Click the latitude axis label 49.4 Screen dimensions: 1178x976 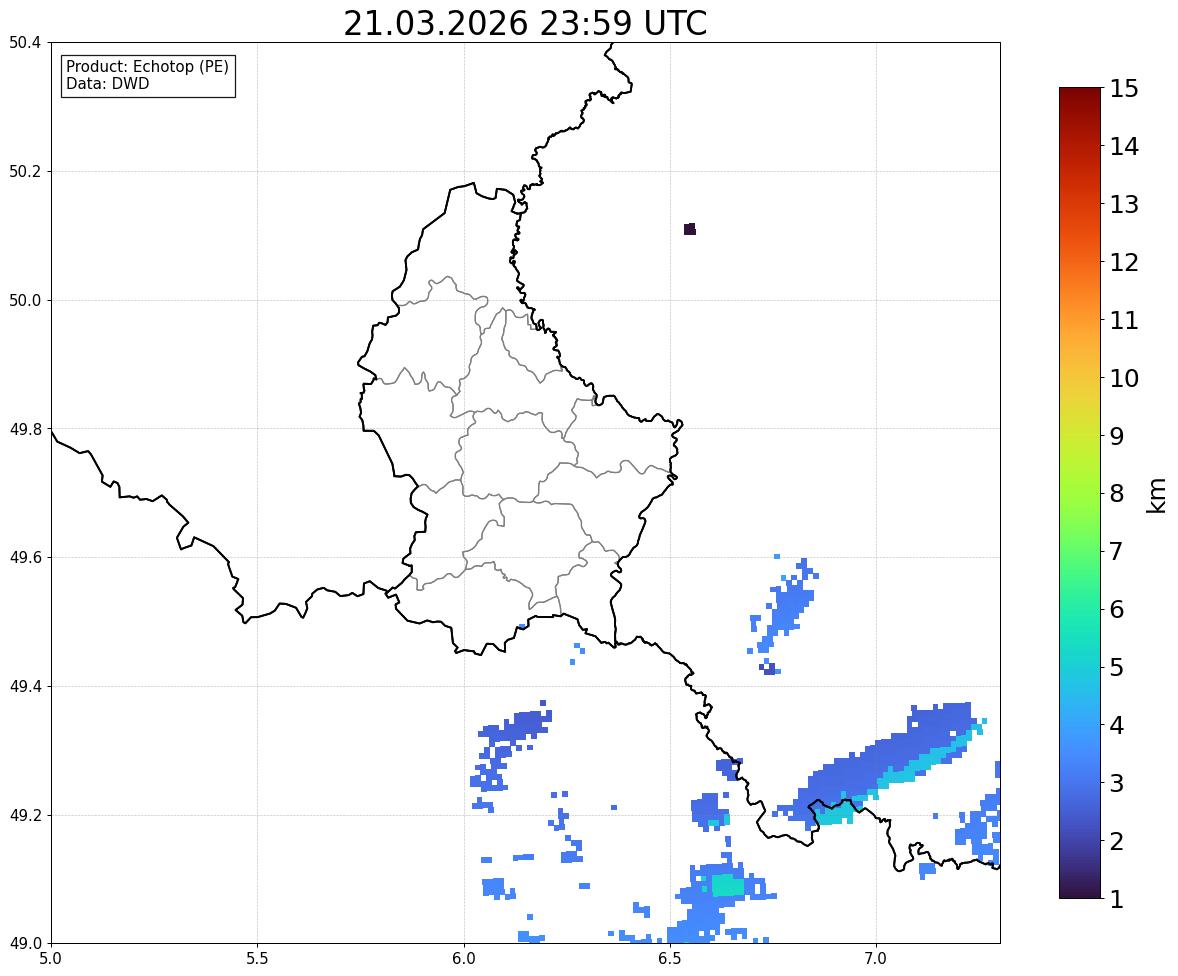click(25, 687)
